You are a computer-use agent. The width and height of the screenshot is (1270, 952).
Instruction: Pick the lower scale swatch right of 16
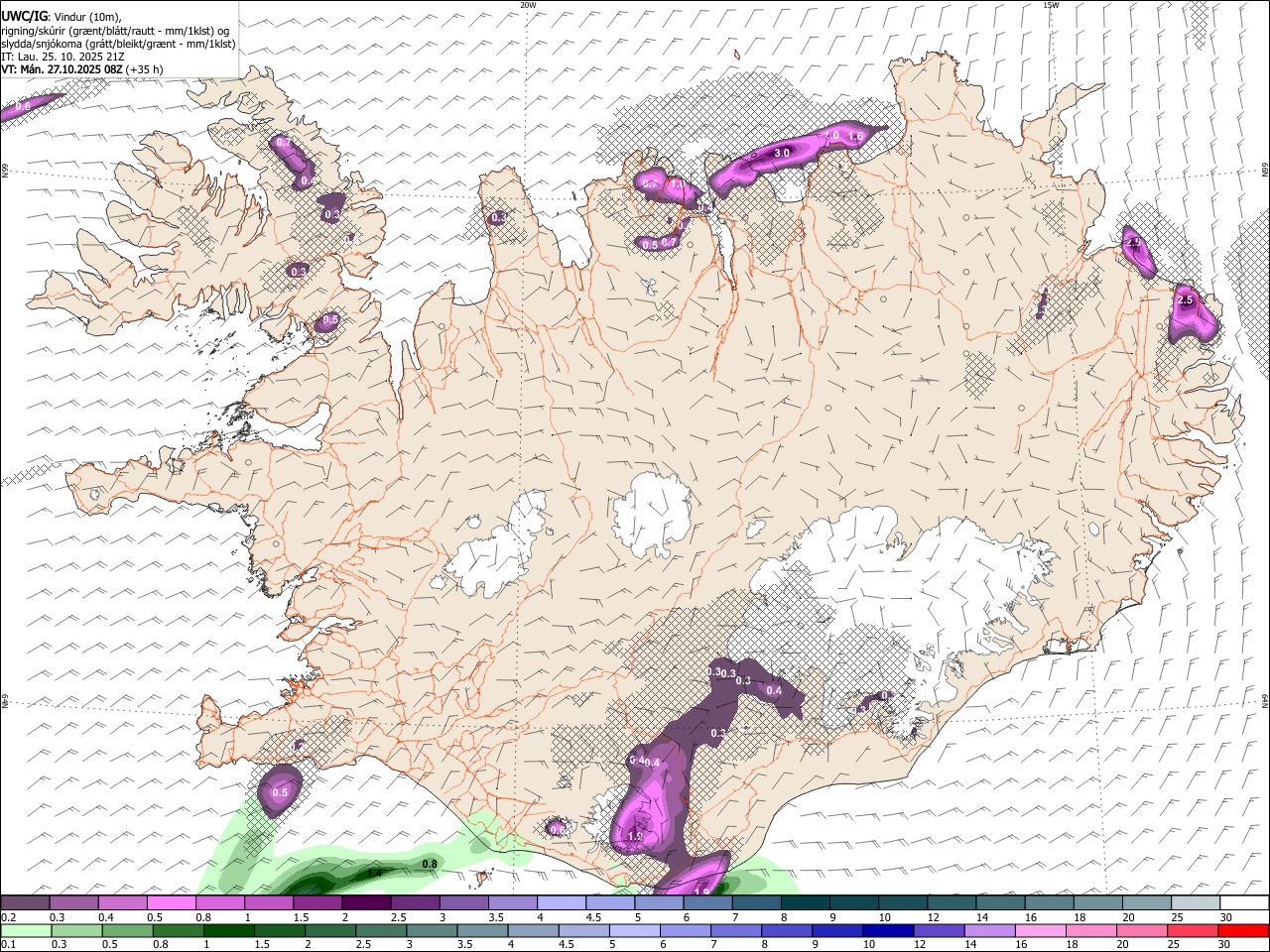pyautogui.click(x=1041, y=930)
